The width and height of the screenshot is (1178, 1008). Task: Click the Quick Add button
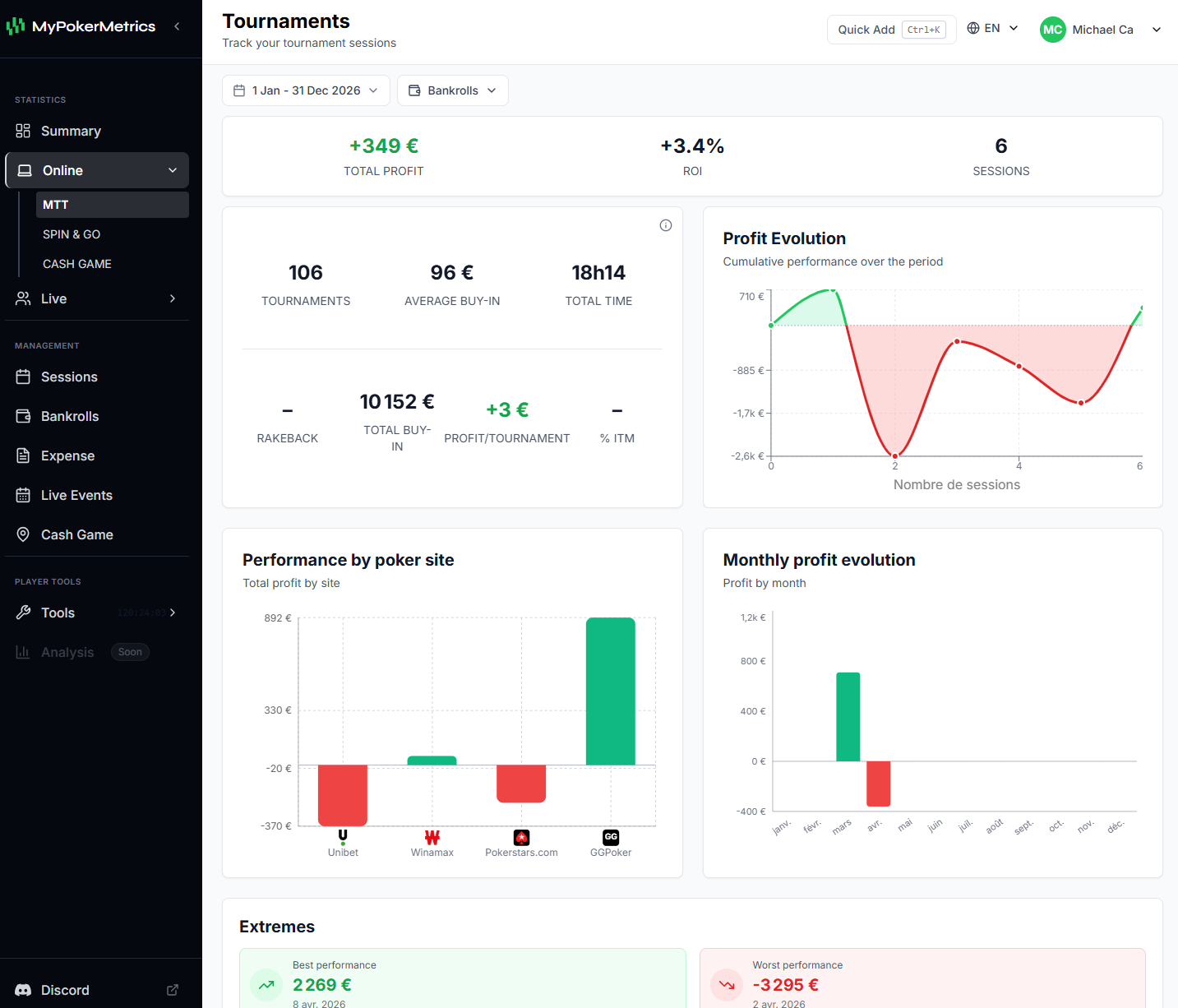[x=891, y=29]
